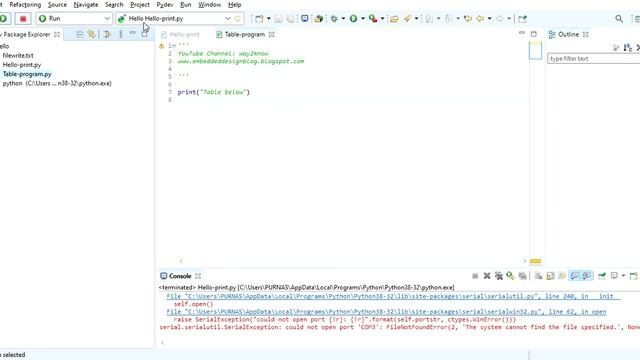Click Remove Launch X icon in Console

tap(487, 276)
